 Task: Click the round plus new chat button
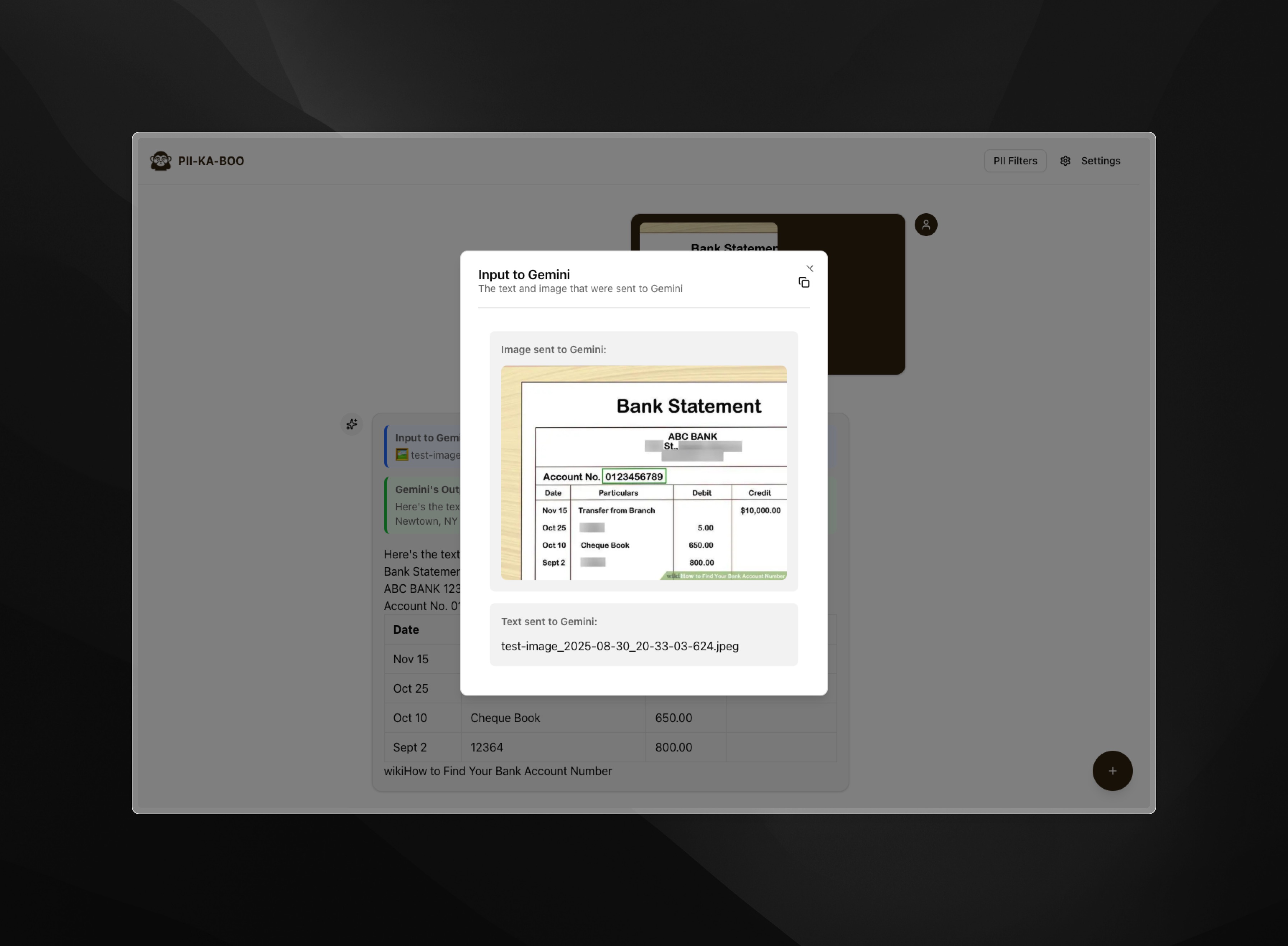1112,771
